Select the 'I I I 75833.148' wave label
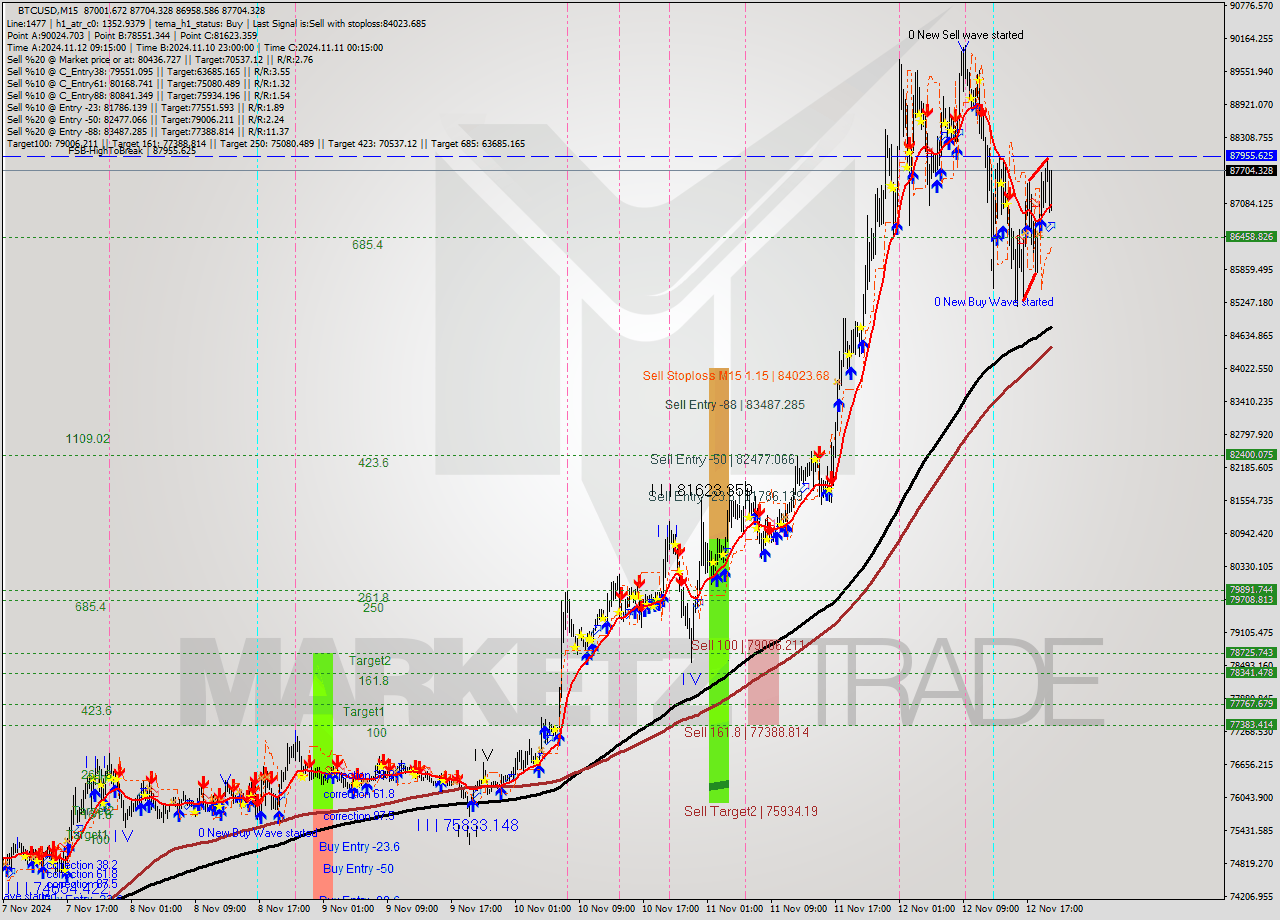Image resolution: width=1280 pixels, height=920 pixels. pyautogui.click(x=467, y=825)
